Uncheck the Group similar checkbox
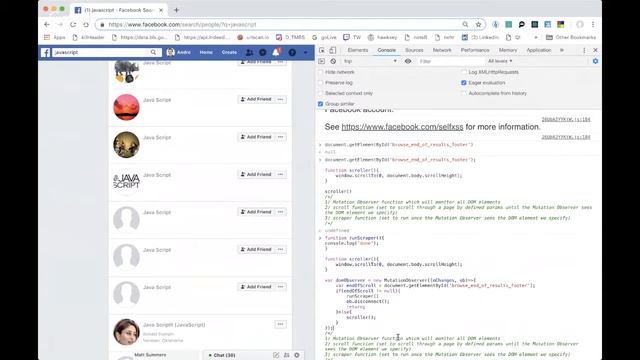This screenshot has height=360, width=640. coord(320,104)
